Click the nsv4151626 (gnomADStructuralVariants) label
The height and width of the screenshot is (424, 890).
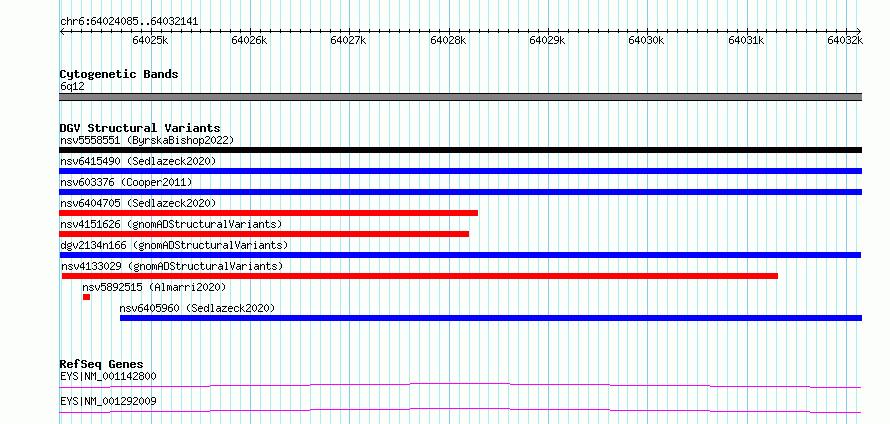tap(171, 224)
